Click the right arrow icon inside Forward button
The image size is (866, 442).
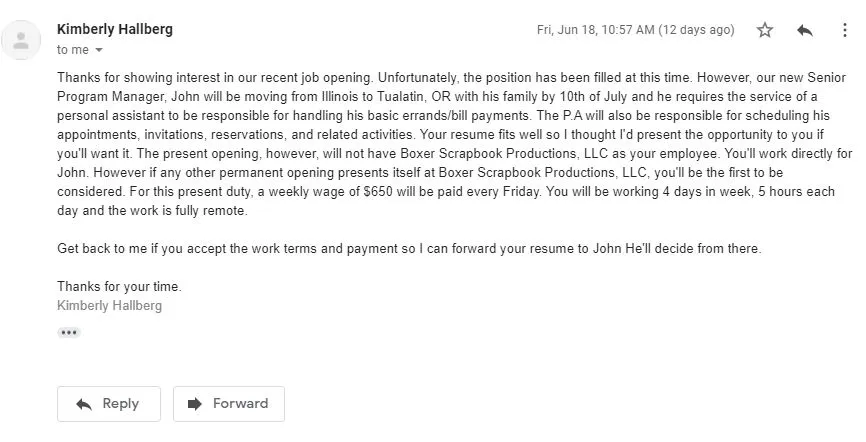click(195, 404)
